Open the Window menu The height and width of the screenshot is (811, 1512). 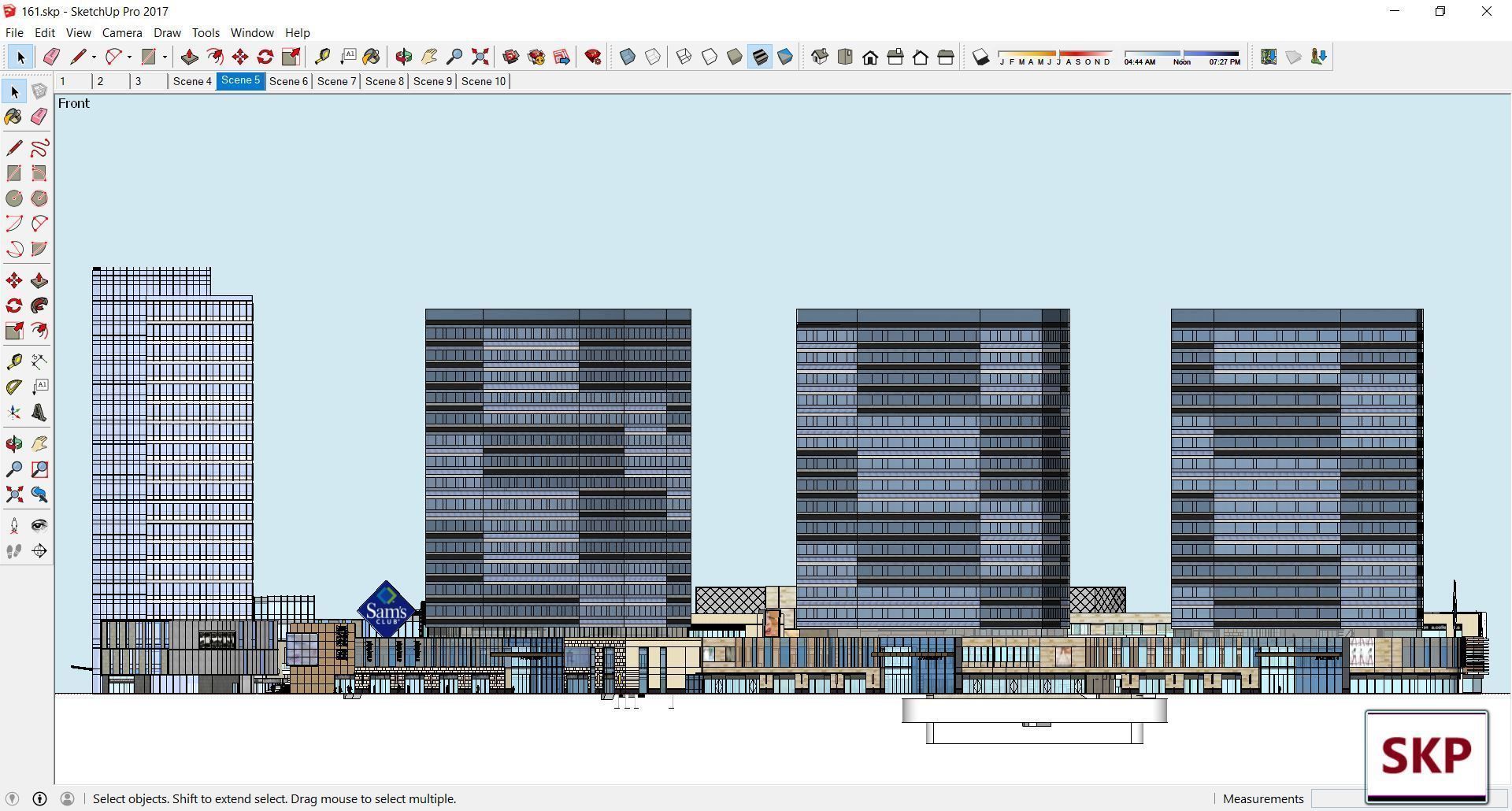pyautogui.click(x=252, y=32)
